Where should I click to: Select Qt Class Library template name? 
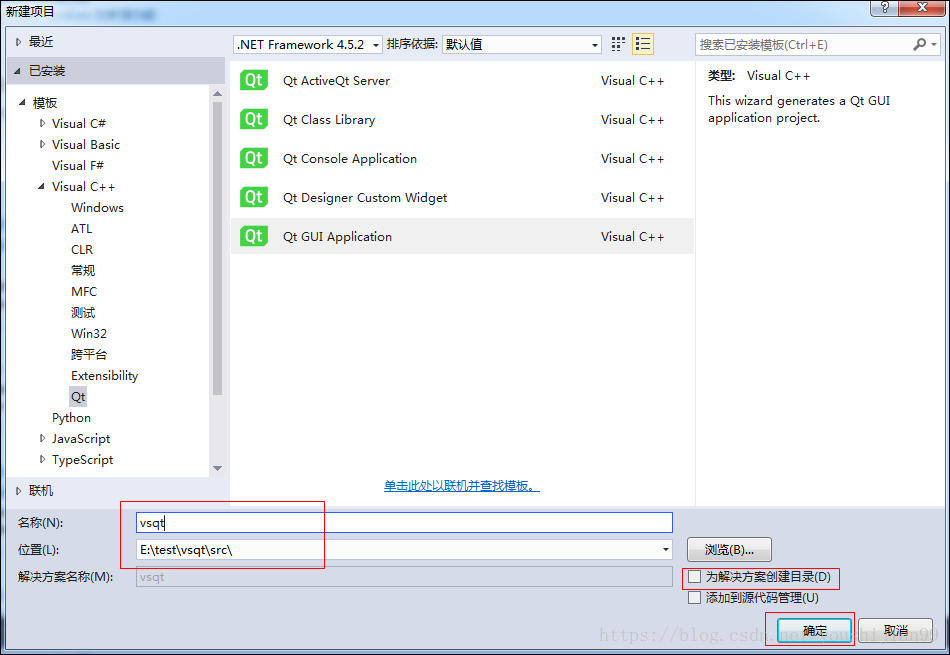(329, 120)
